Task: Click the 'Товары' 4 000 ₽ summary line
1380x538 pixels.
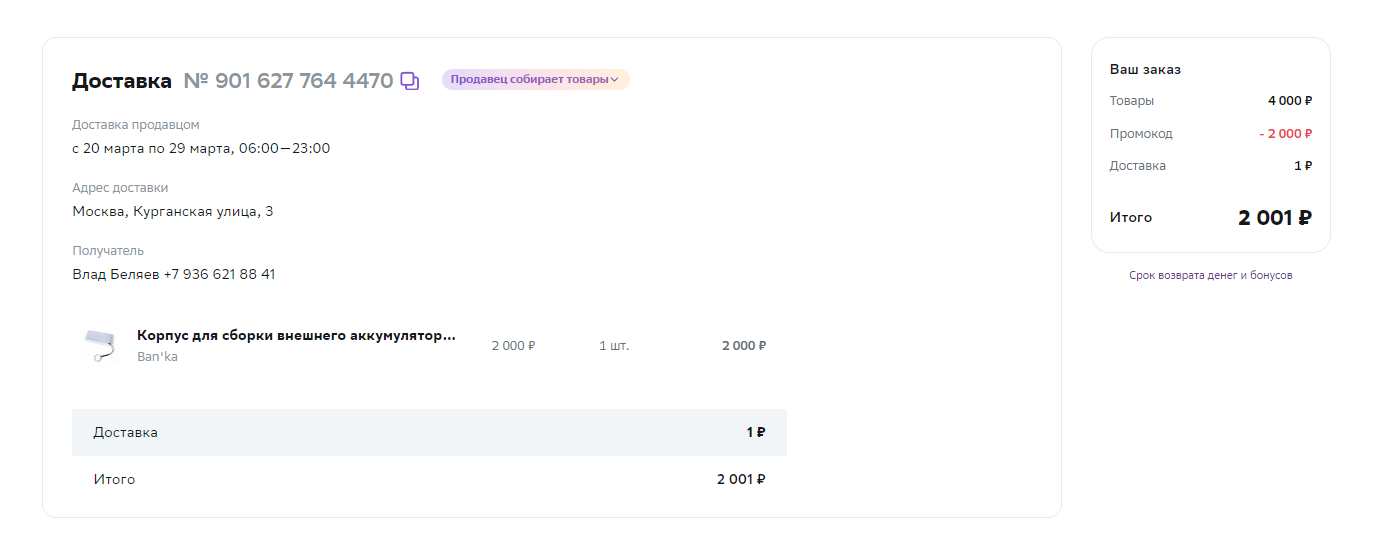Action: tap(1211, 101)
